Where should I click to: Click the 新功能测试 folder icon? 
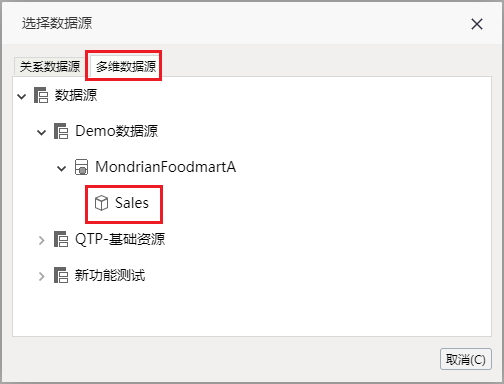click(61, 275)
